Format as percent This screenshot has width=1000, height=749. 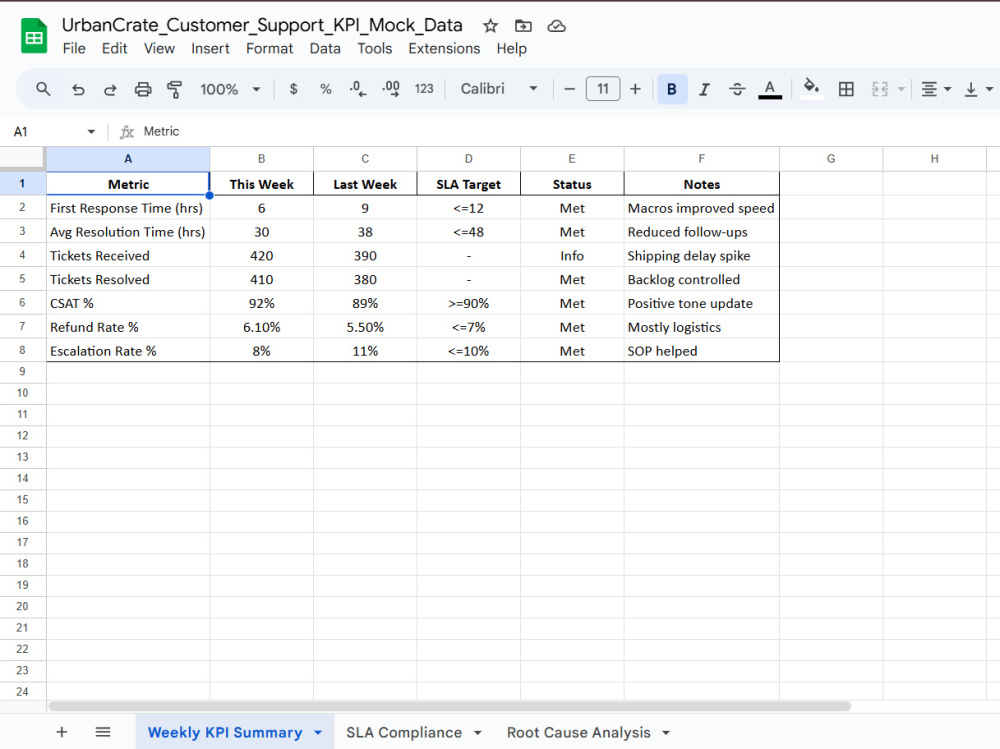coord(325,89)
